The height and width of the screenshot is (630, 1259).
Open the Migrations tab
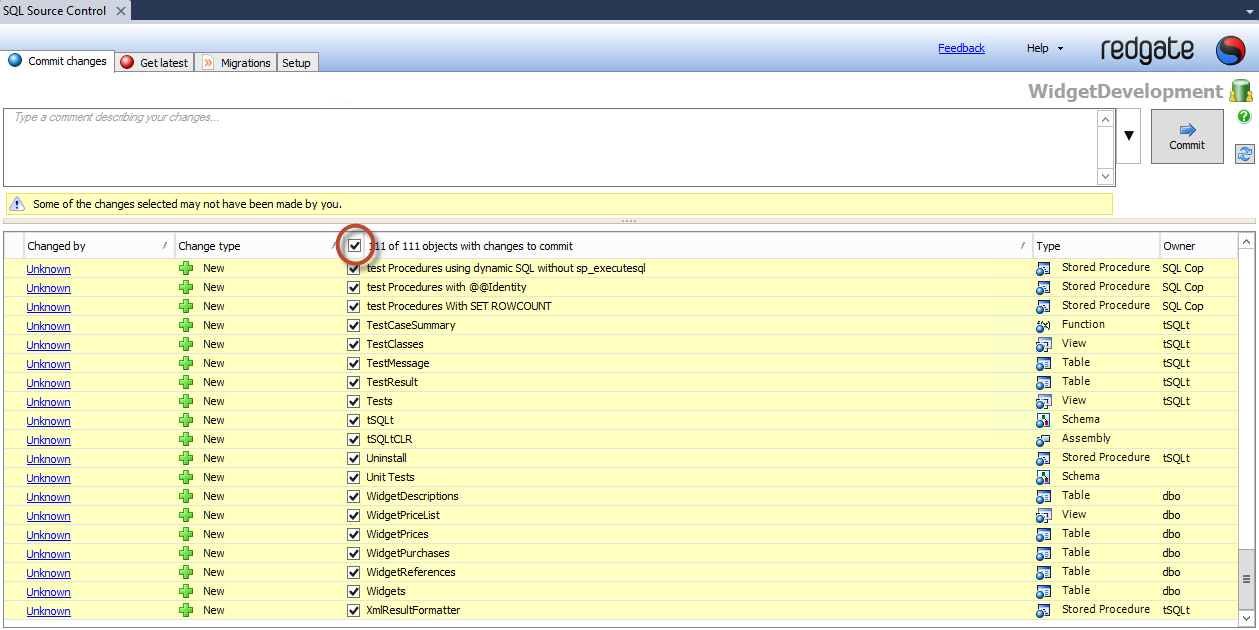tap(236, 63)
